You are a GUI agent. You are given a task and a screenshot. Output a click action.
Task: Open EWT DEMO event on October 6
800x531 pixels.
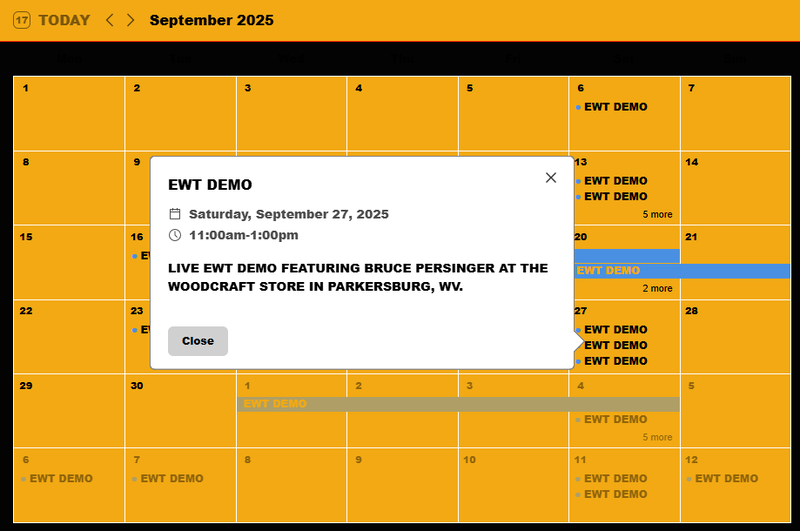pos(61,478)
